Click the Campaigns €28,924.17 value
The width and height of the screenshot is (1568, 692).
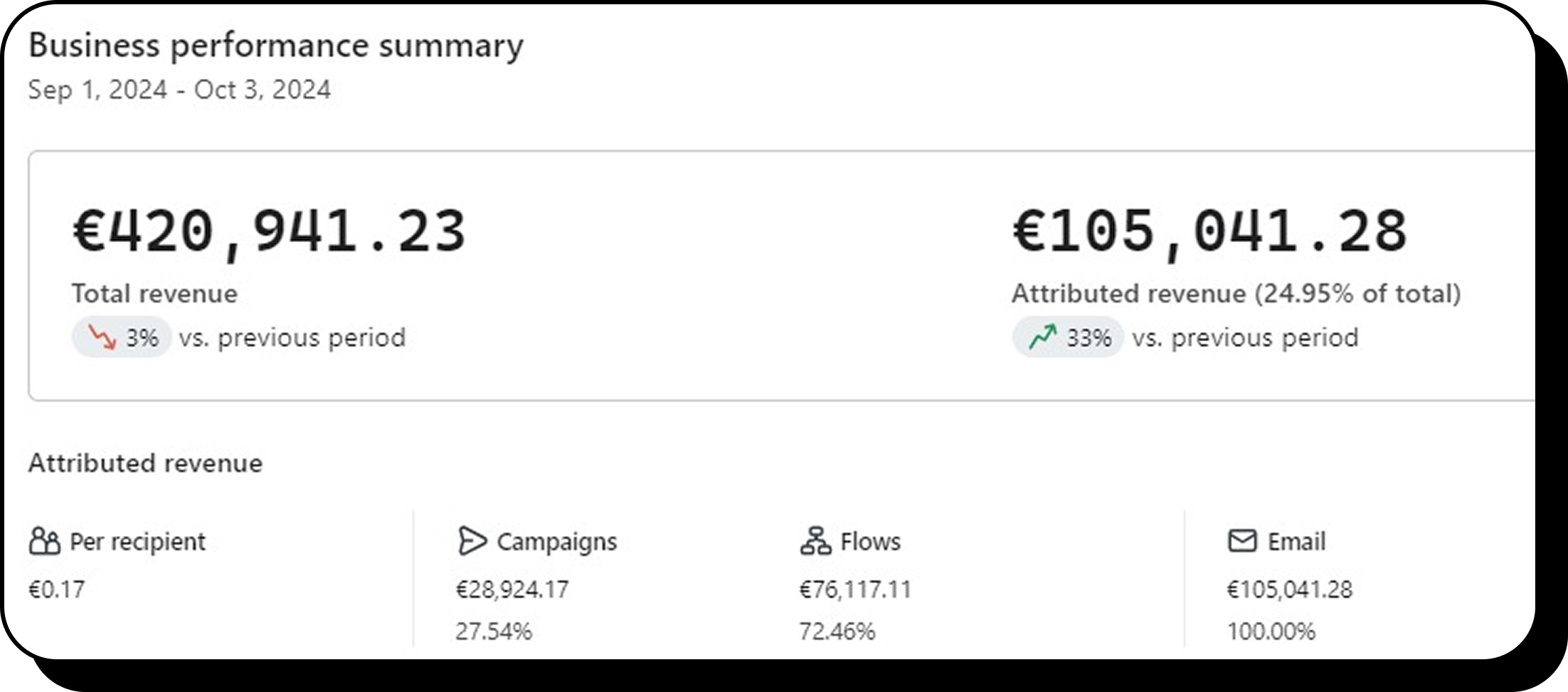[x=512, y=589]
